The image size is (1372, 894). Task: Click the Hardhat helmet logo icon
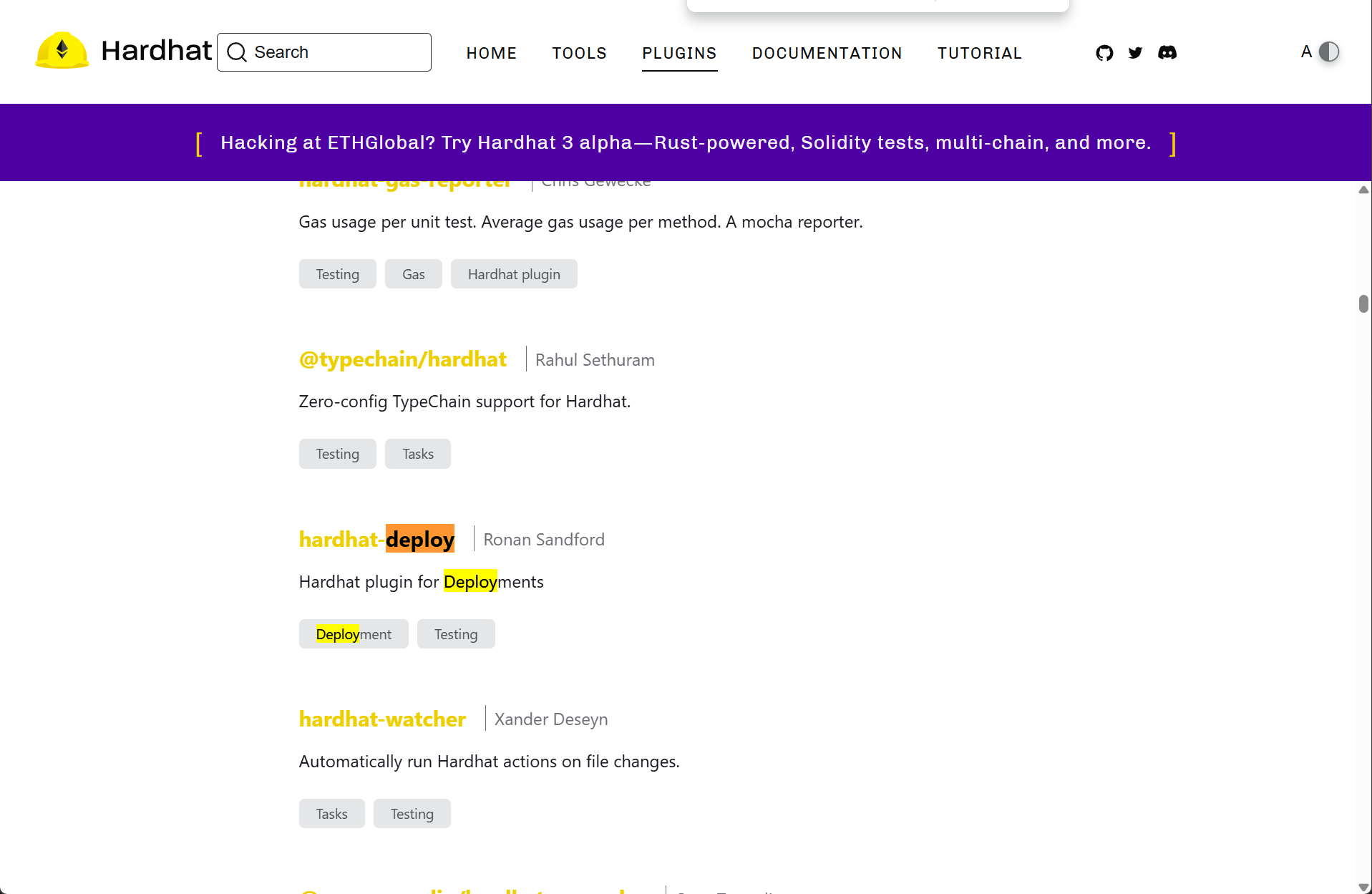point(62,51)
